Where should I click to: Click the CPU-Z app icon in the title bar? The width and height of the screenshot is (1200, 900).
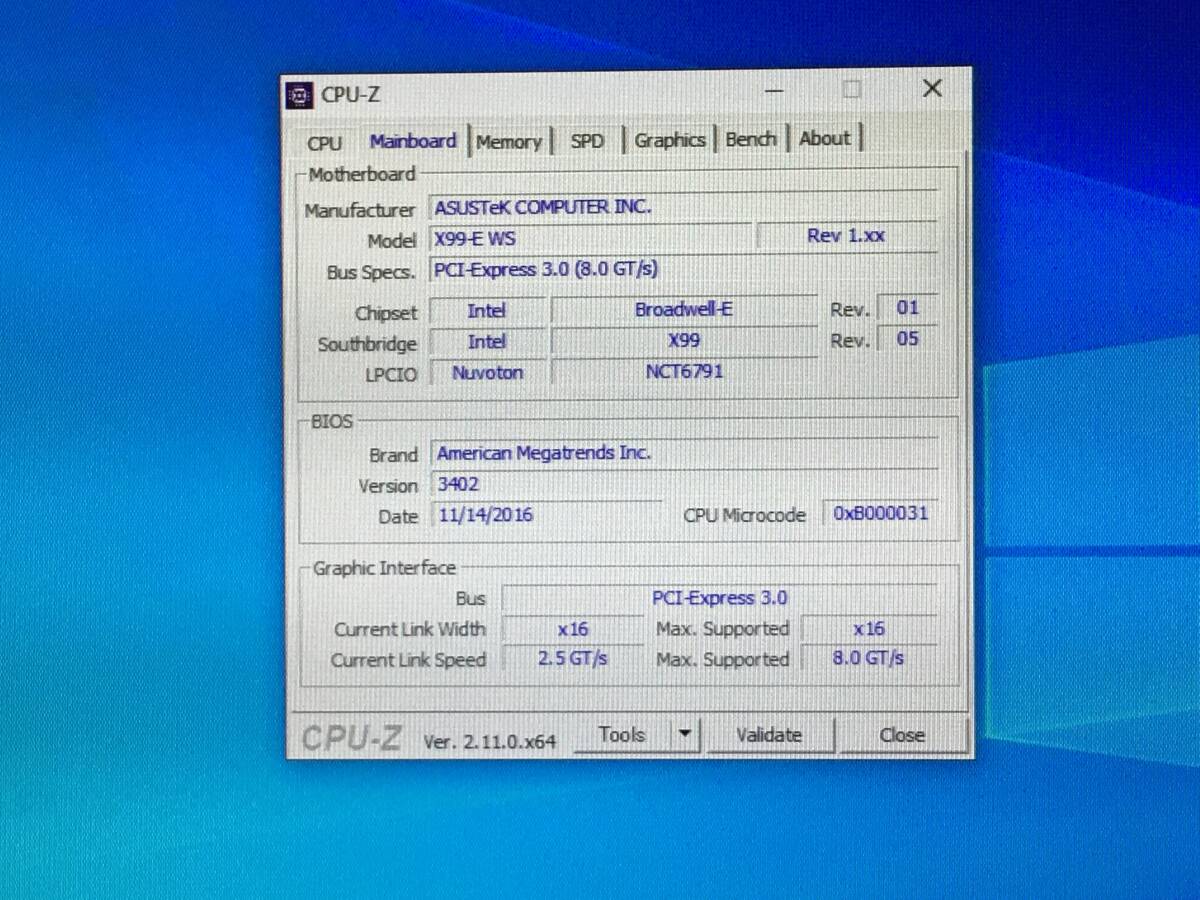(298, 95)
